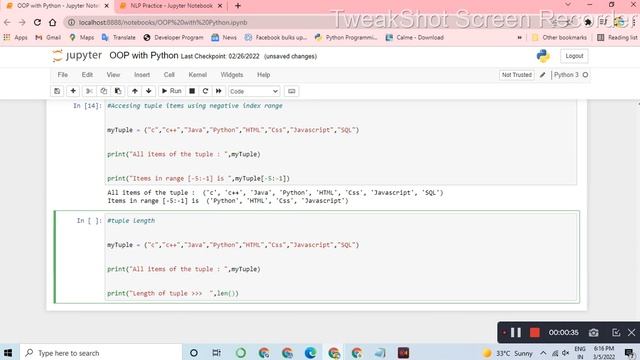Image resolution: width=640 pixels, height=360 pixels.
Task: Click the Python 3 kernel indicator circle
Action: 585,75
